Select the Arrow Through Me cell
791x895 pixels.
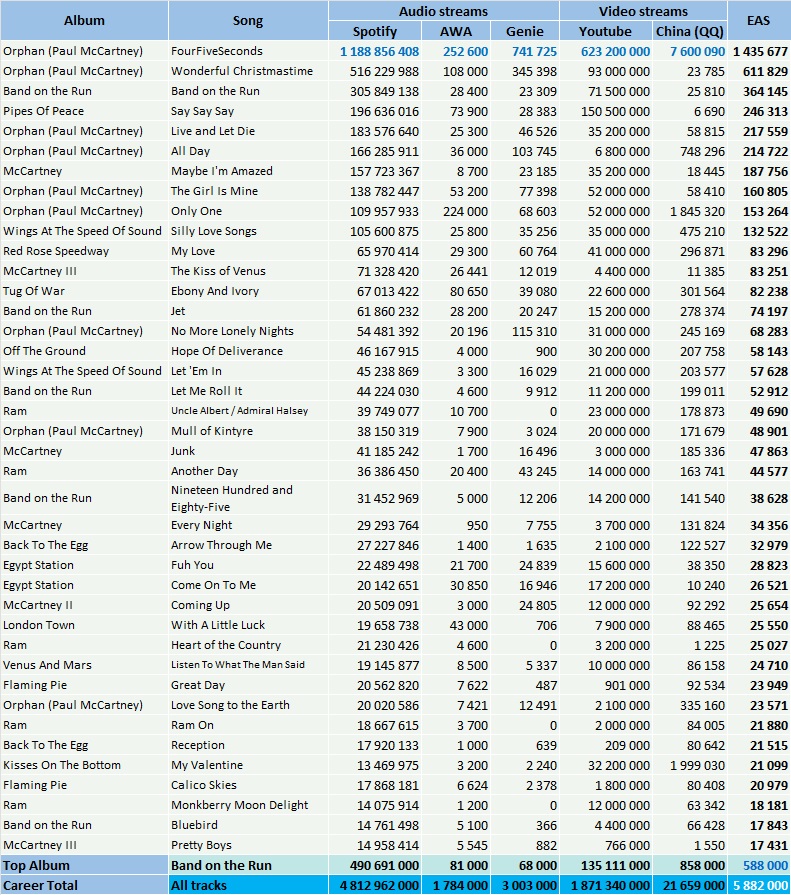[248, 545]
